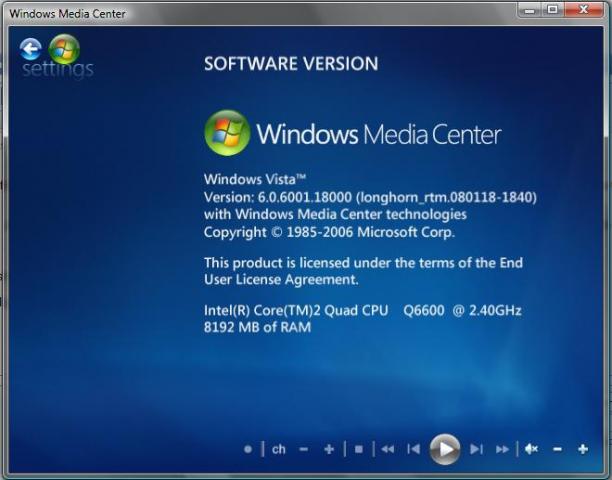This screenshot has width=612, height=480.
Task: Click the large Windows Media Center logo
Action: tap(353, 133)
